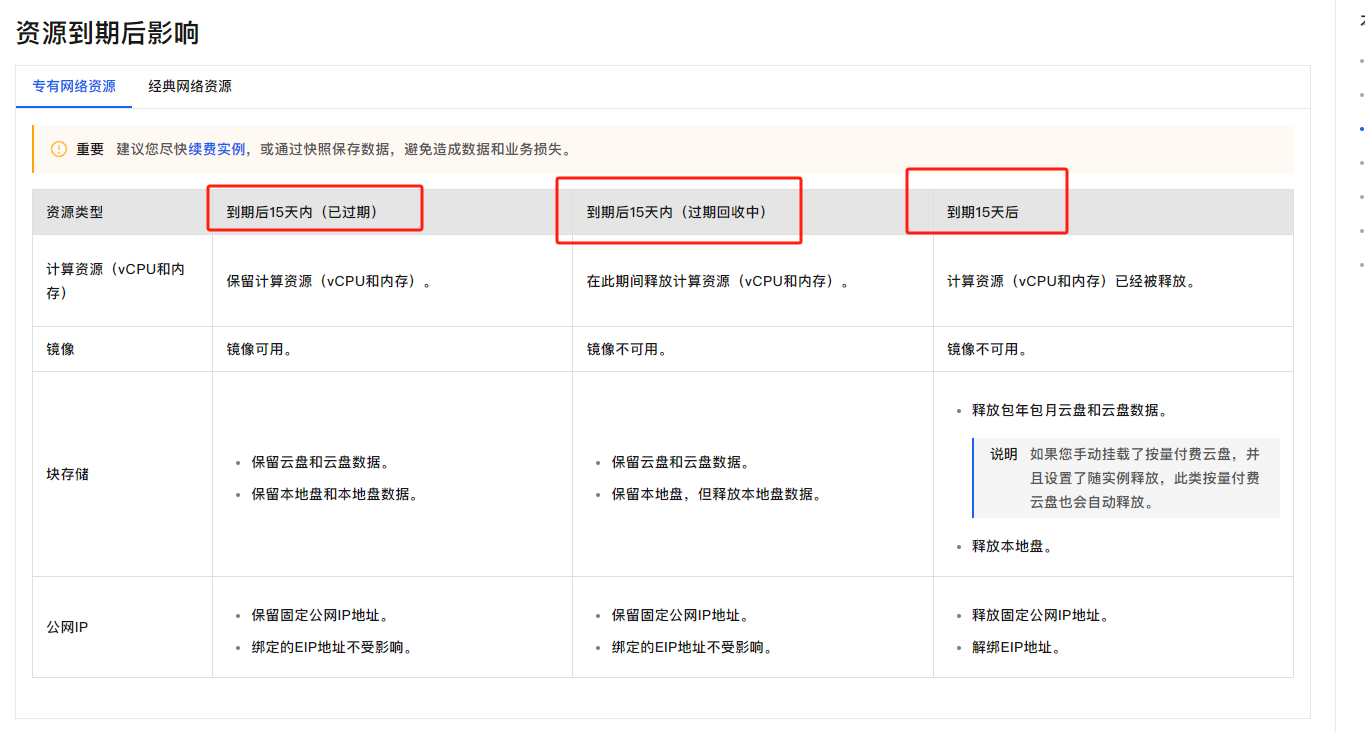Screen dimensions: 1365x732
Task: Click the item 释放包年包月云盘和云盘数据。
Action: click(x=1070, y=410)
